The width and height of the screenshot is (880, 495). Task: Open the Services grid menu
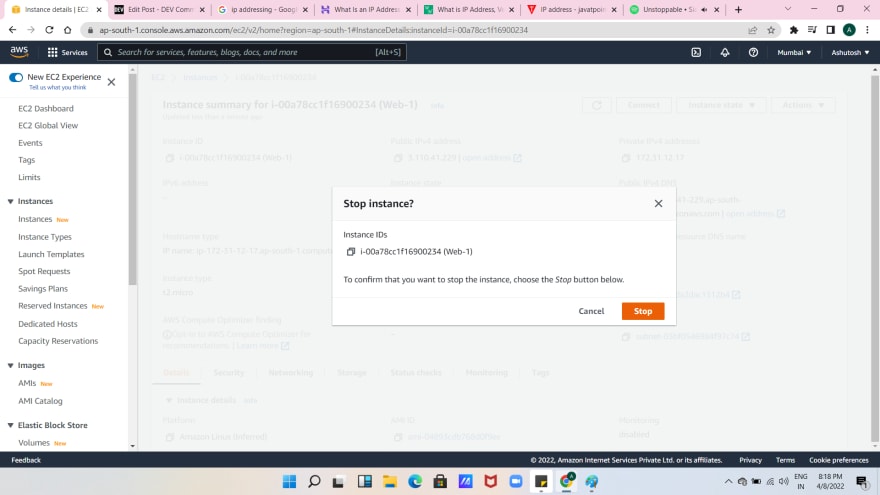coord(67,52)
